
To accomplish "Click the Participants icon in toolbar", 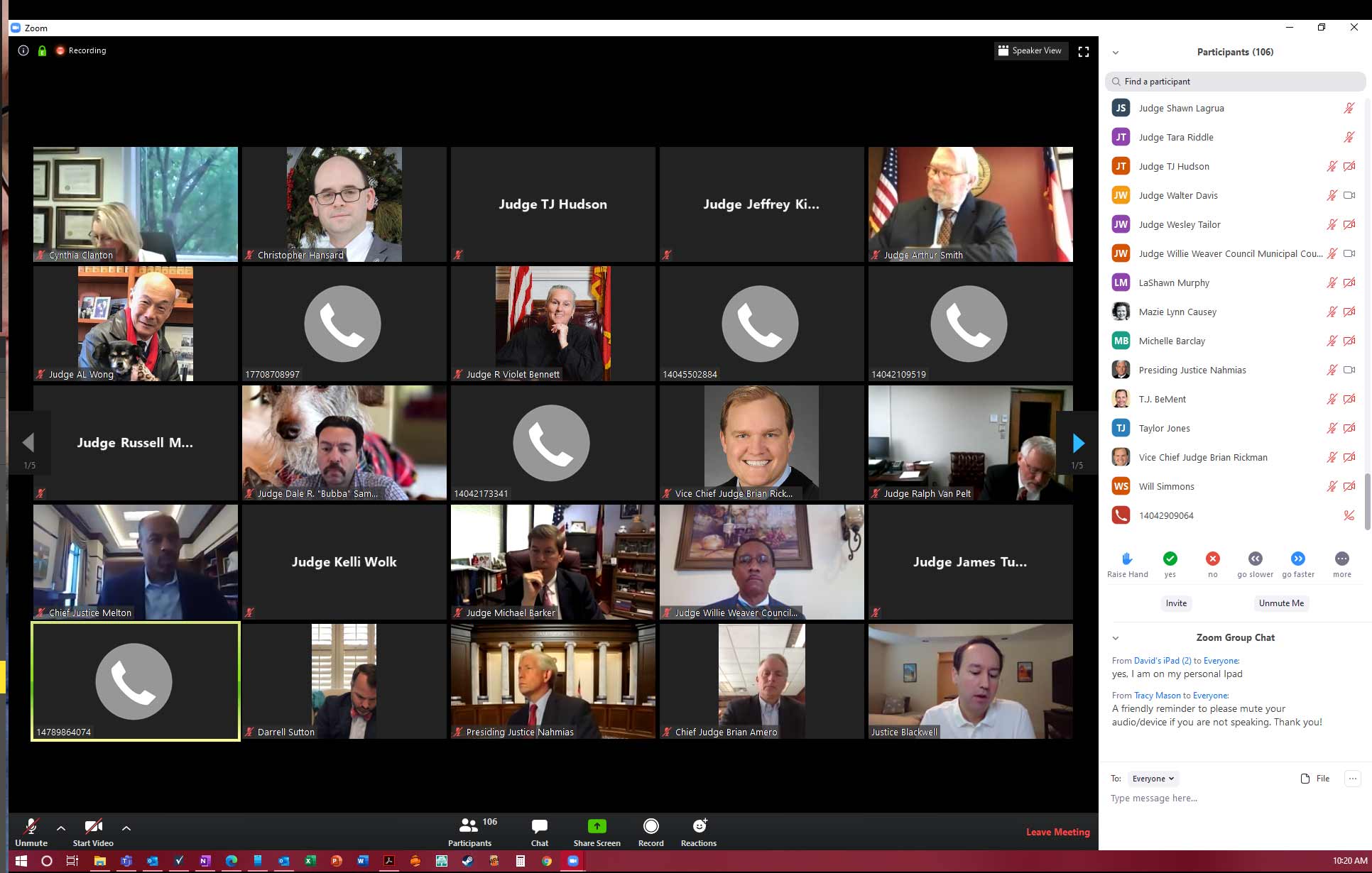I will tap(469, 826).
